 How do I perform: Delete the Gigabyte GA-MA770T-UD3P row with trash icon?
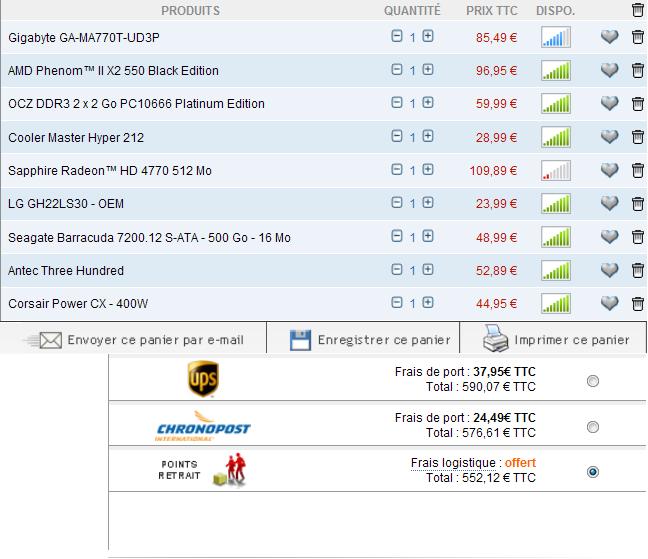pyautogui.click(x=638, y=37)
